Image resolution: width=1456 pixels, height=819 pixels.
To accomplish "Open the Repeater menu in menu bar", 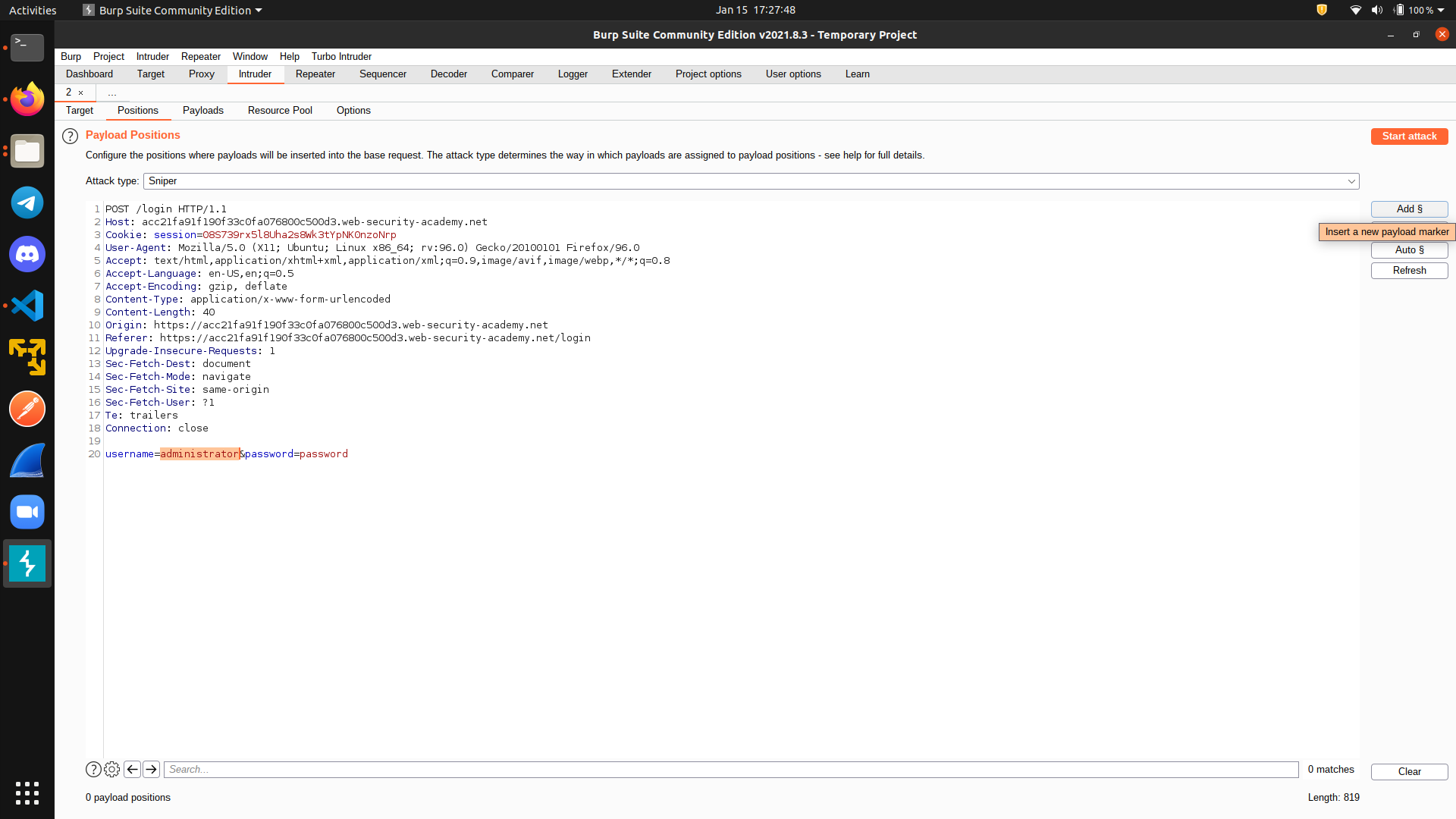I will tap(201, 57).
